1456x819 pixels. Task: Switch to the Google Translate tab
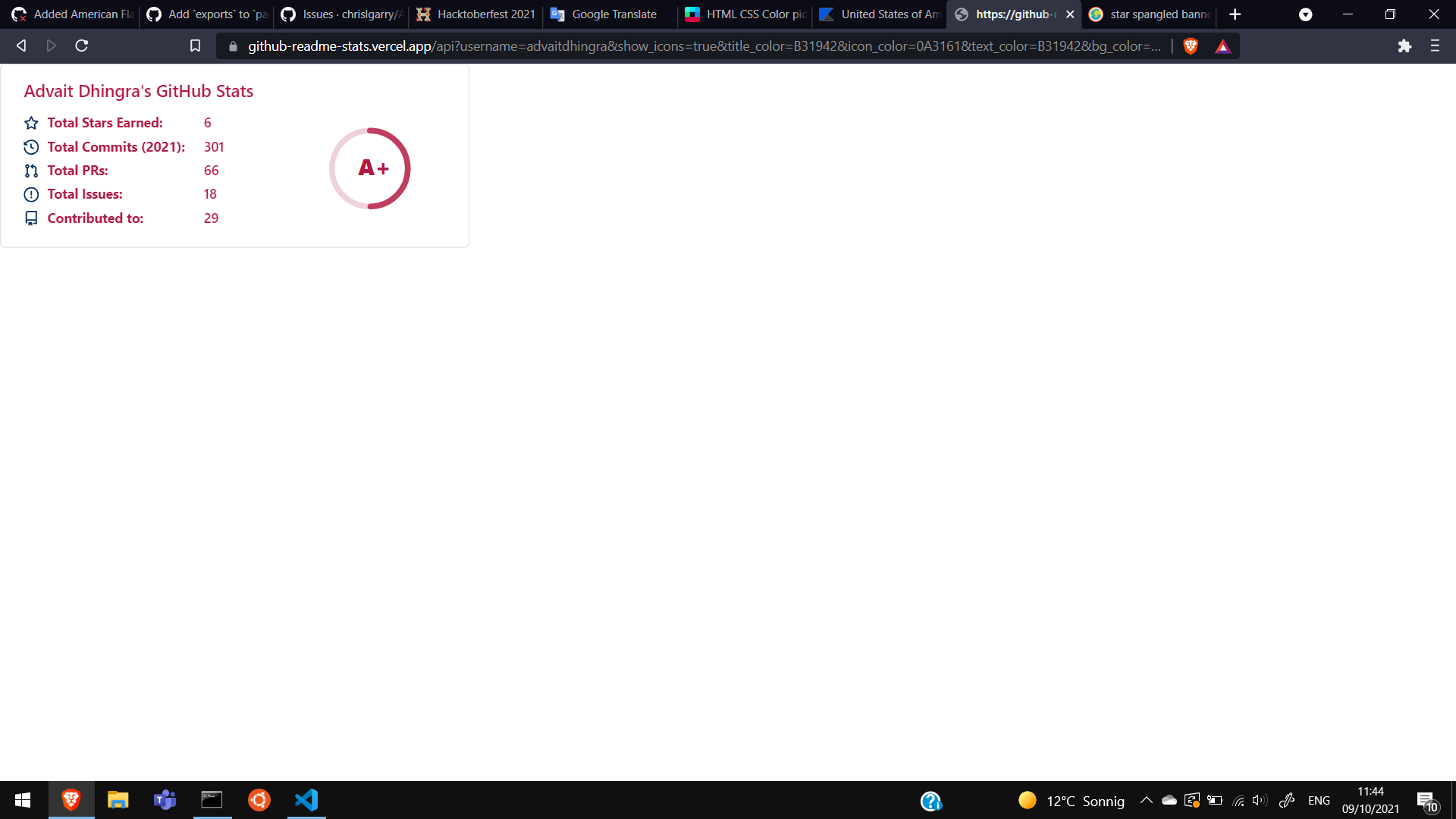[610, 14]
